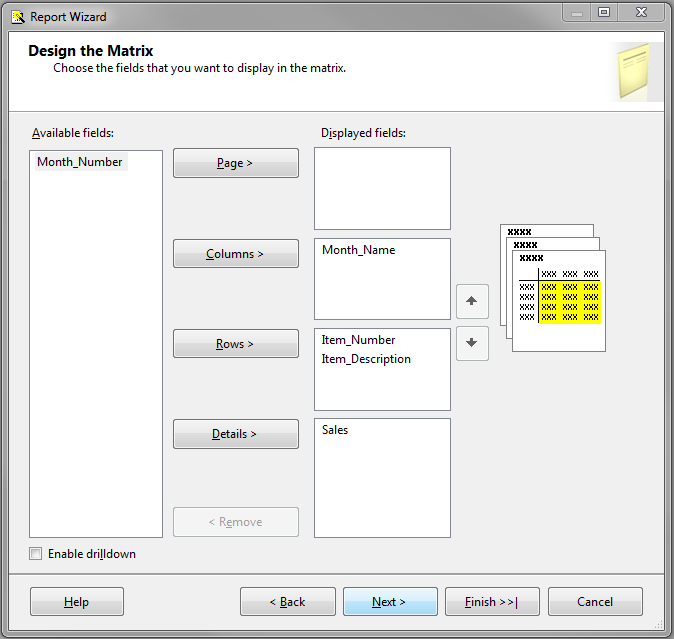Enable the drilldown checkbox
Viewport: 674px width, 639px height.
(36, 554)
